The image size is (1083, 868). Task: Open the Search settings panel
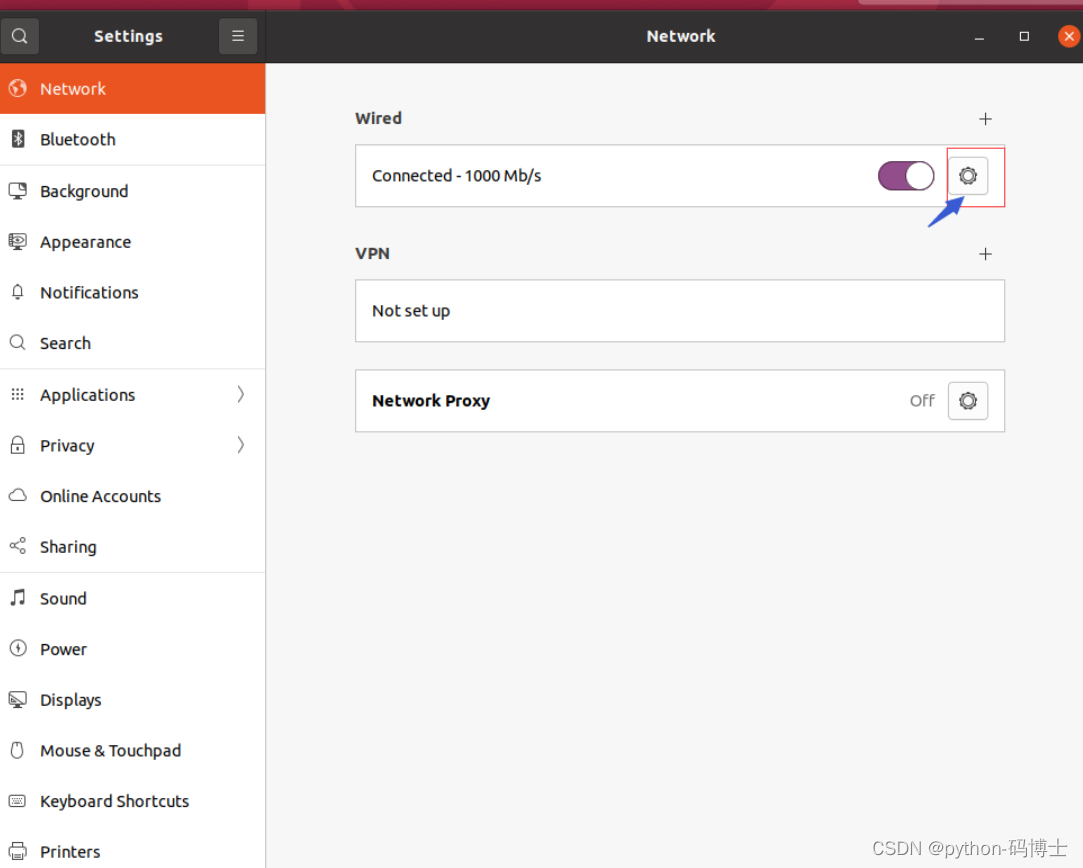133,343
